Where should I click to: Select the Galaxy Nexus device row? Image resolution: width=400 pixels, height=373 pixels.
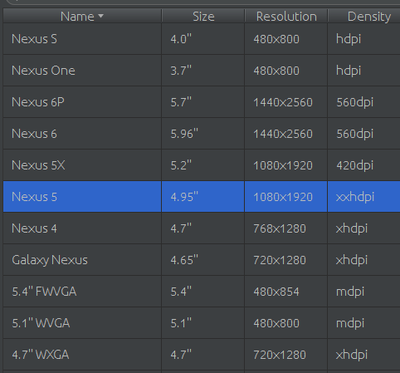[202, 260]
